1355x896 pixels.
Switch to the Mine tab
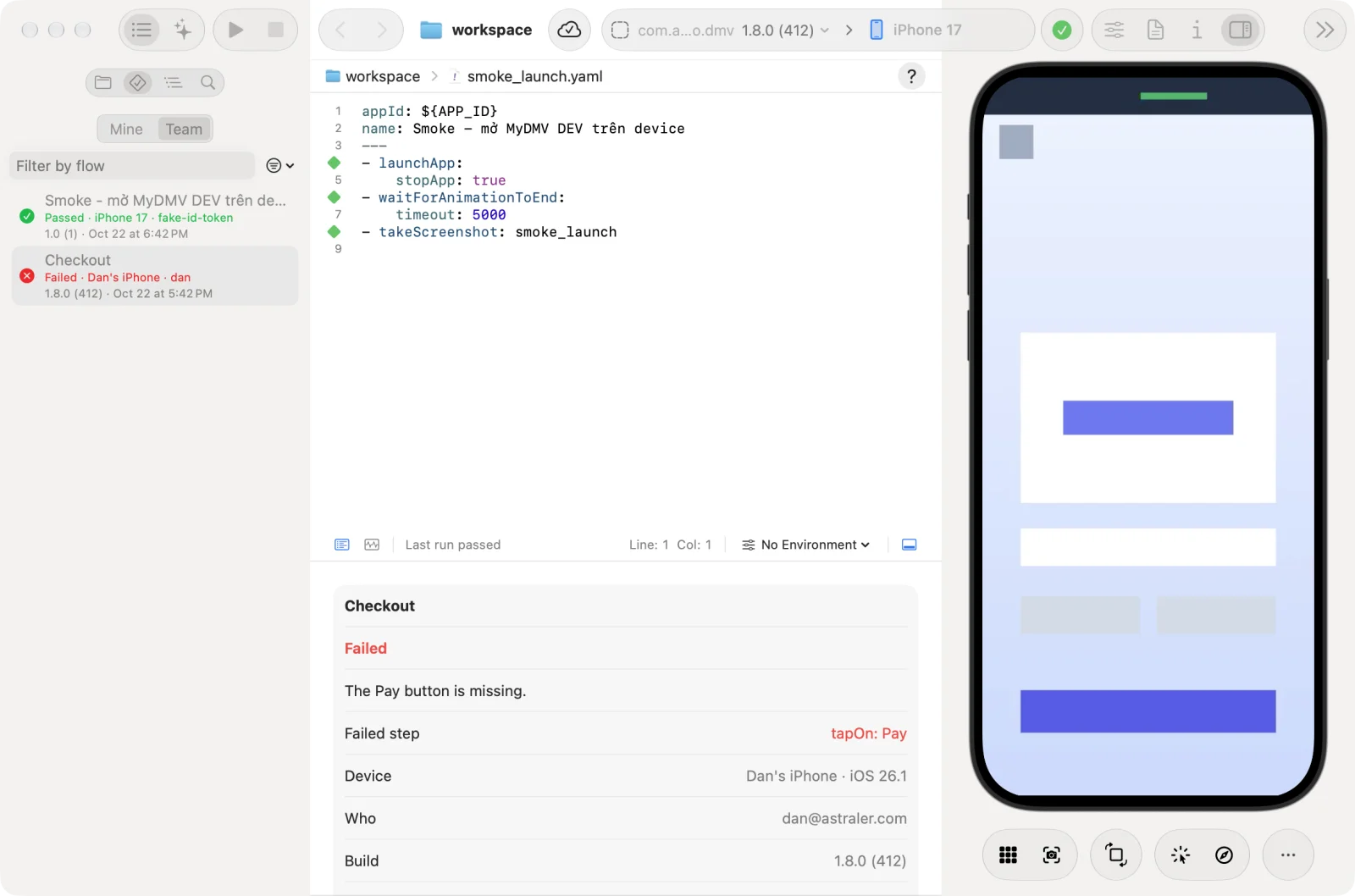tap(126, 129)
